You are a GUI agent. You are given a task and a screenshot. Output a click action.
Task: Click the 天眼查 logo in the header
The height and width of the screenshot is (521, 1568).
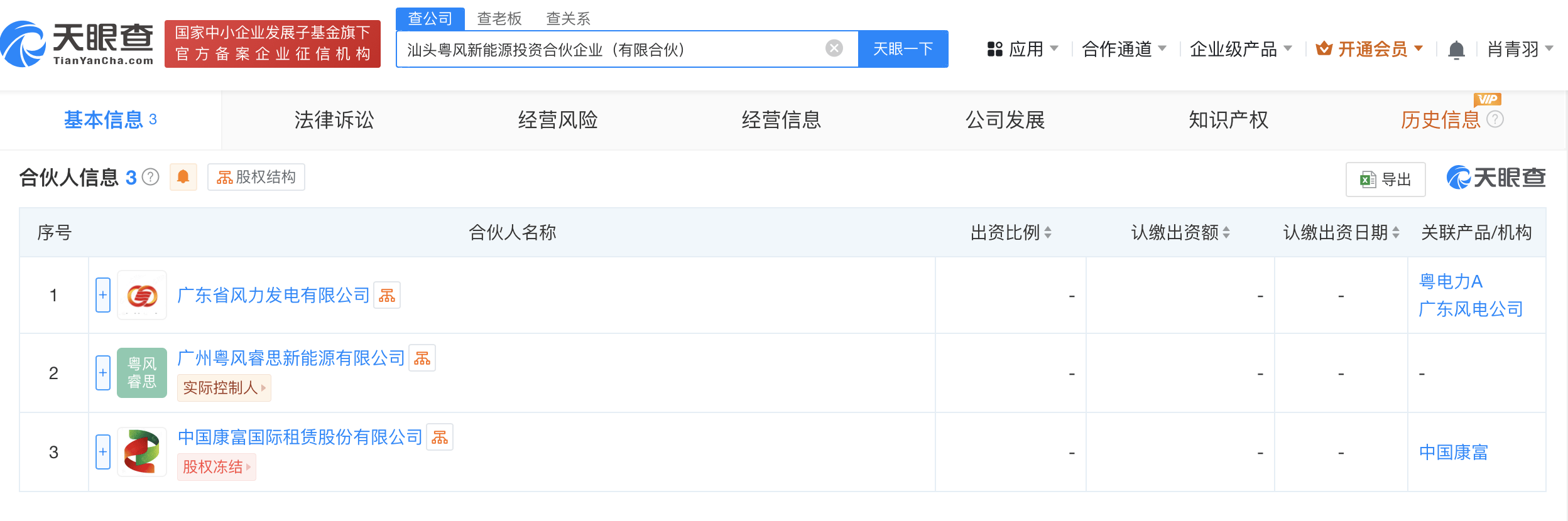77,44
